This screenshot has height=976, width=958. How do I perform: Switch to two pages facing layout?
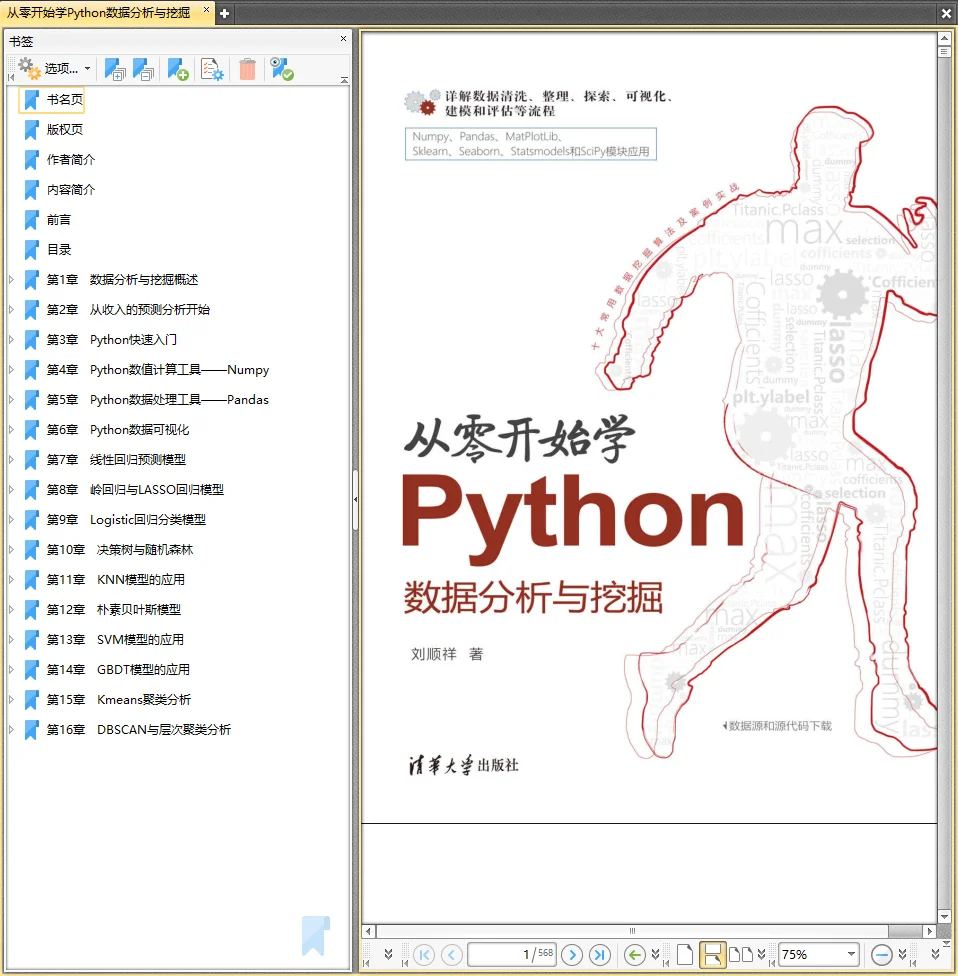[x=741, y=954]
